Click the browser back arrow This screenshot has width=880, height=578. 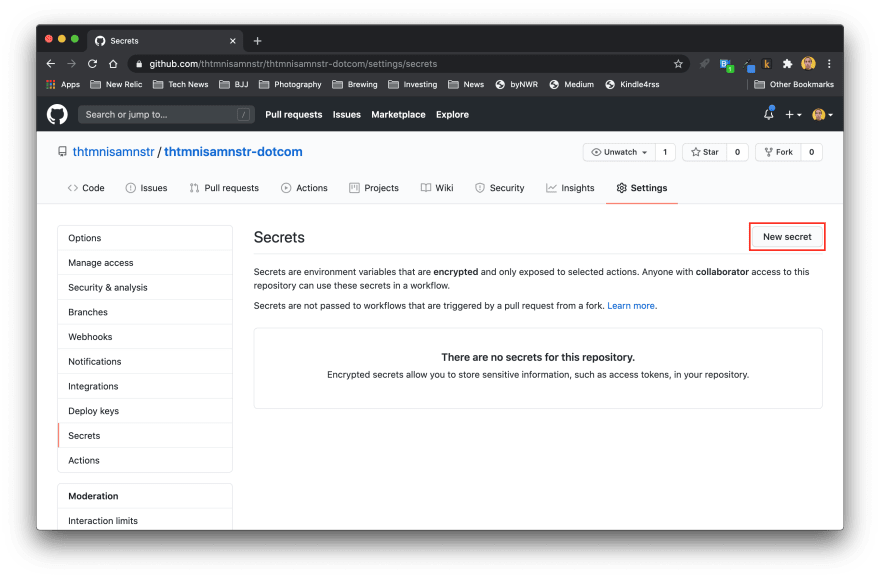(x=51, y=64)
